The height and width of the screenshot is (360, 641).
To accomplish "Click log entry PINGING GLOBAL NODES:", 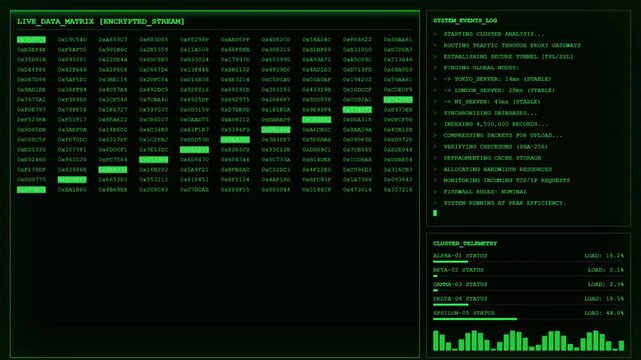I will pos(481,68).
